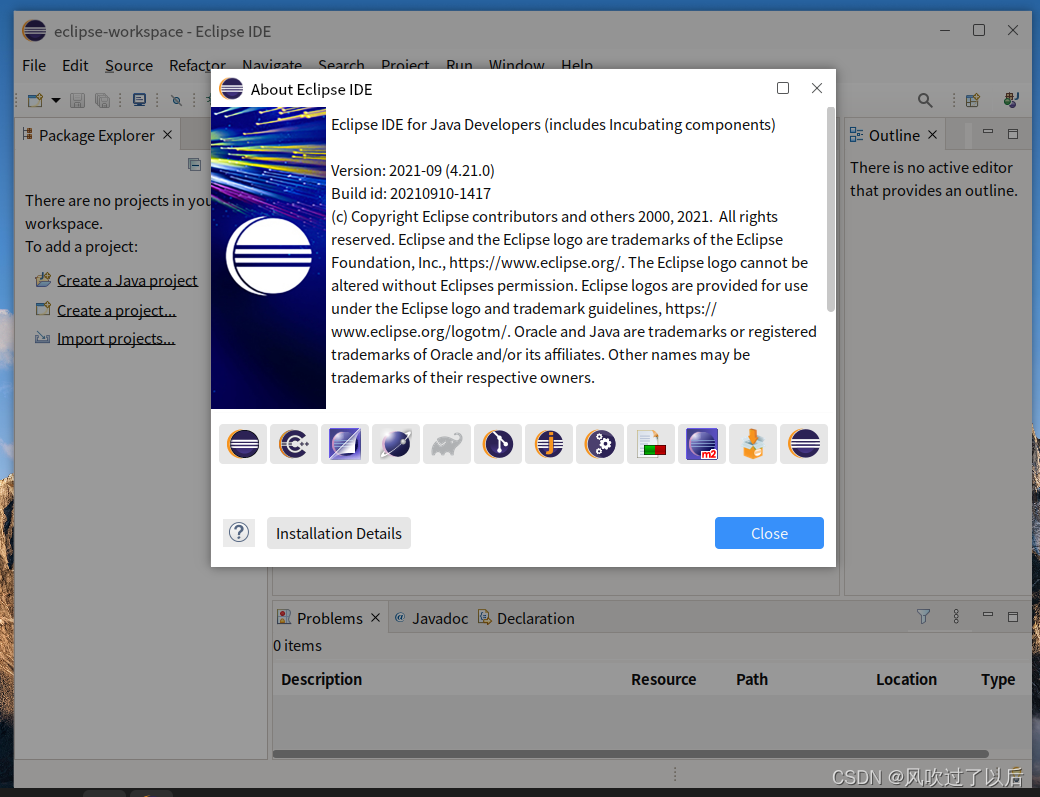The width and height of the screenshot is (1040, 797).
Task: Click the Save All toolbar icon
Action: (102, 100)
